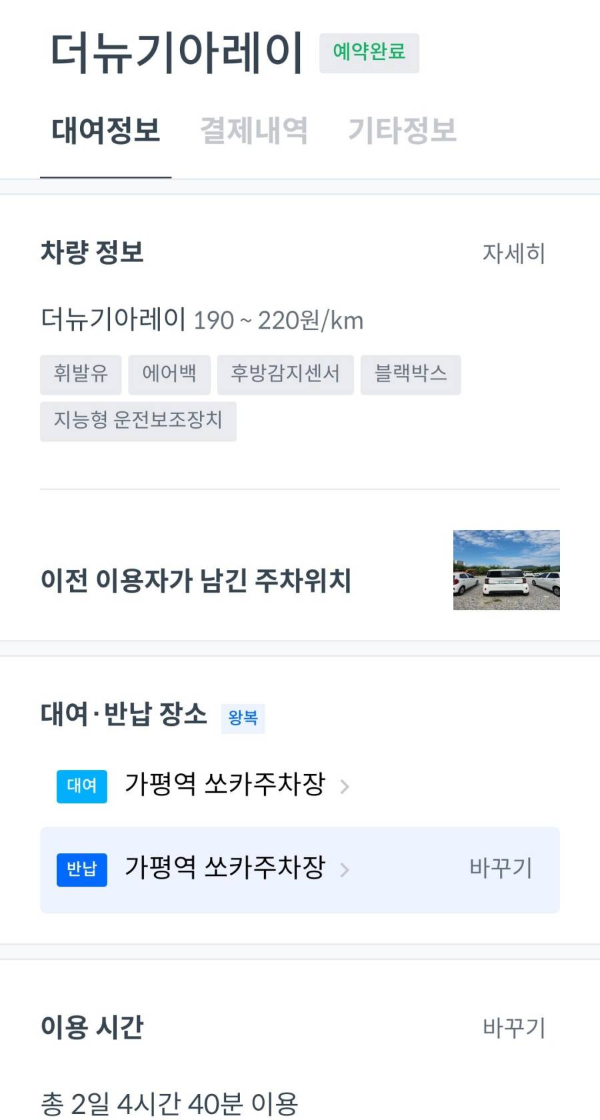Click the 예약완료 status badge
Image resolution: width=600 pixels, height=1120 pixels.
point(371,55)
